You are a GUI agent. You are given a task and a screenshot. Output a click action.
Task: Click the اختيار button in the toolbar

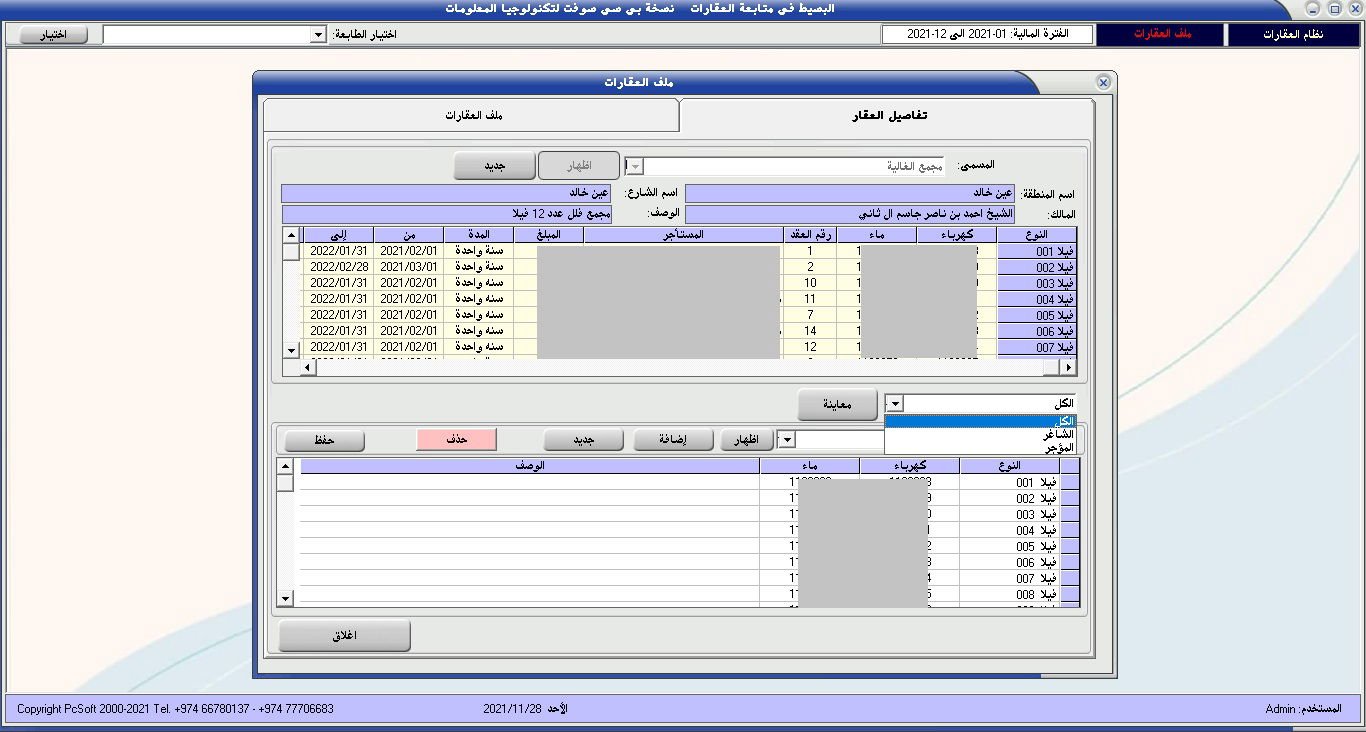(51, 34)
